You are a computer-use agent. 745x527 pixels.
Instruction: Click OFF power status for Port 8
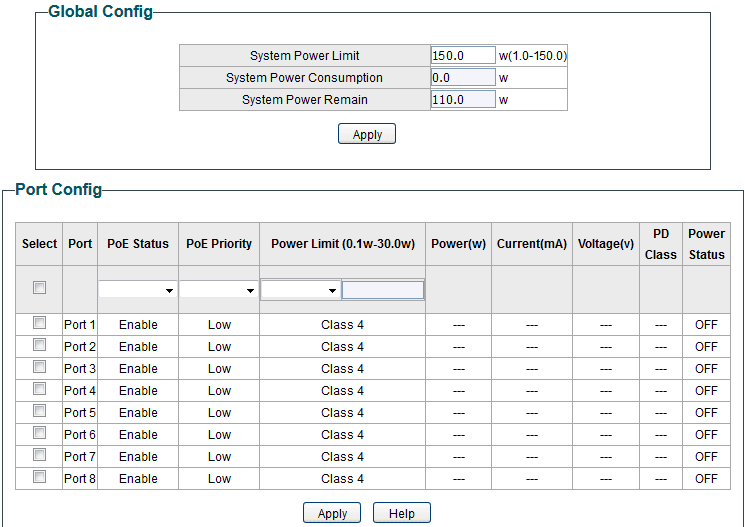click(x=706, y=479)
